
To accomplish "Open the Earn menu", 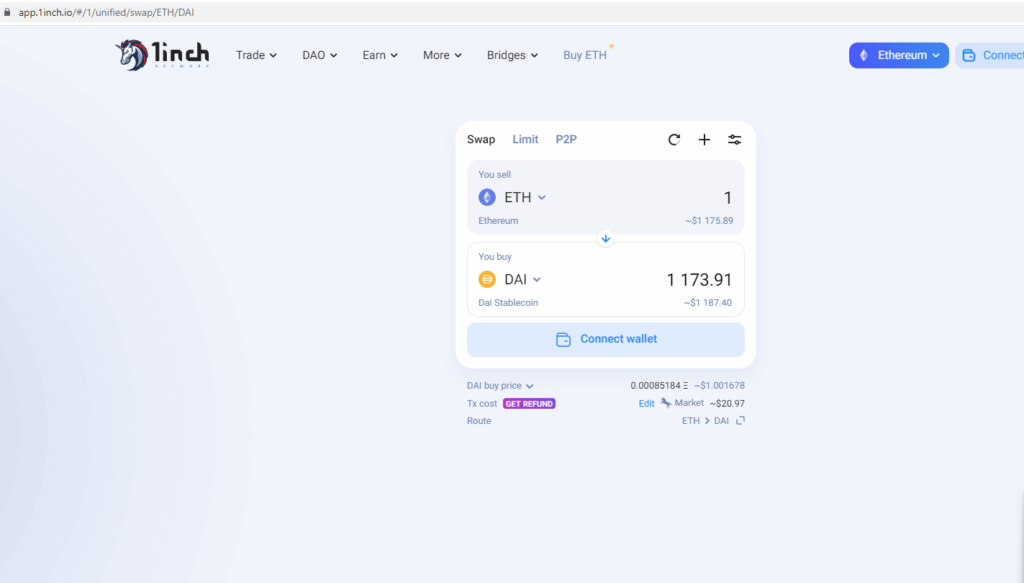I will point(380,55).
